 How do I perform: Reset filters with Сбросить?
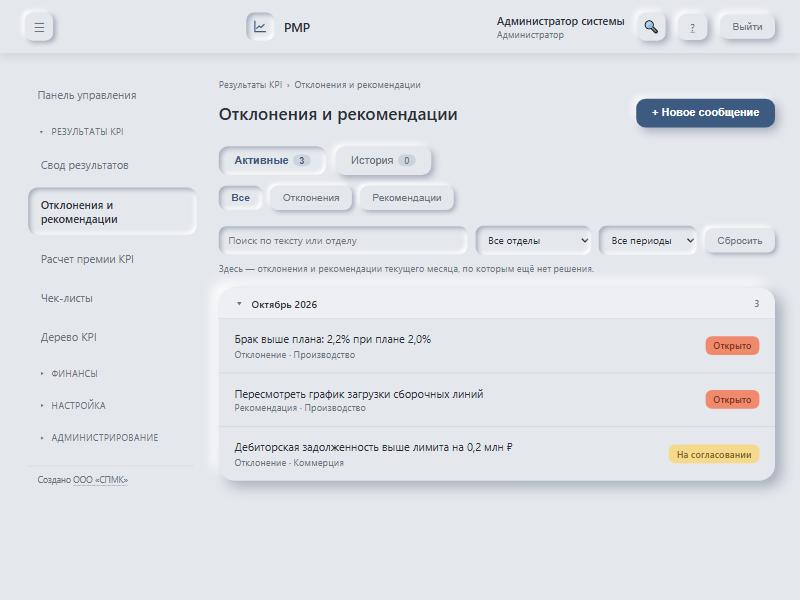pos(739,241)
